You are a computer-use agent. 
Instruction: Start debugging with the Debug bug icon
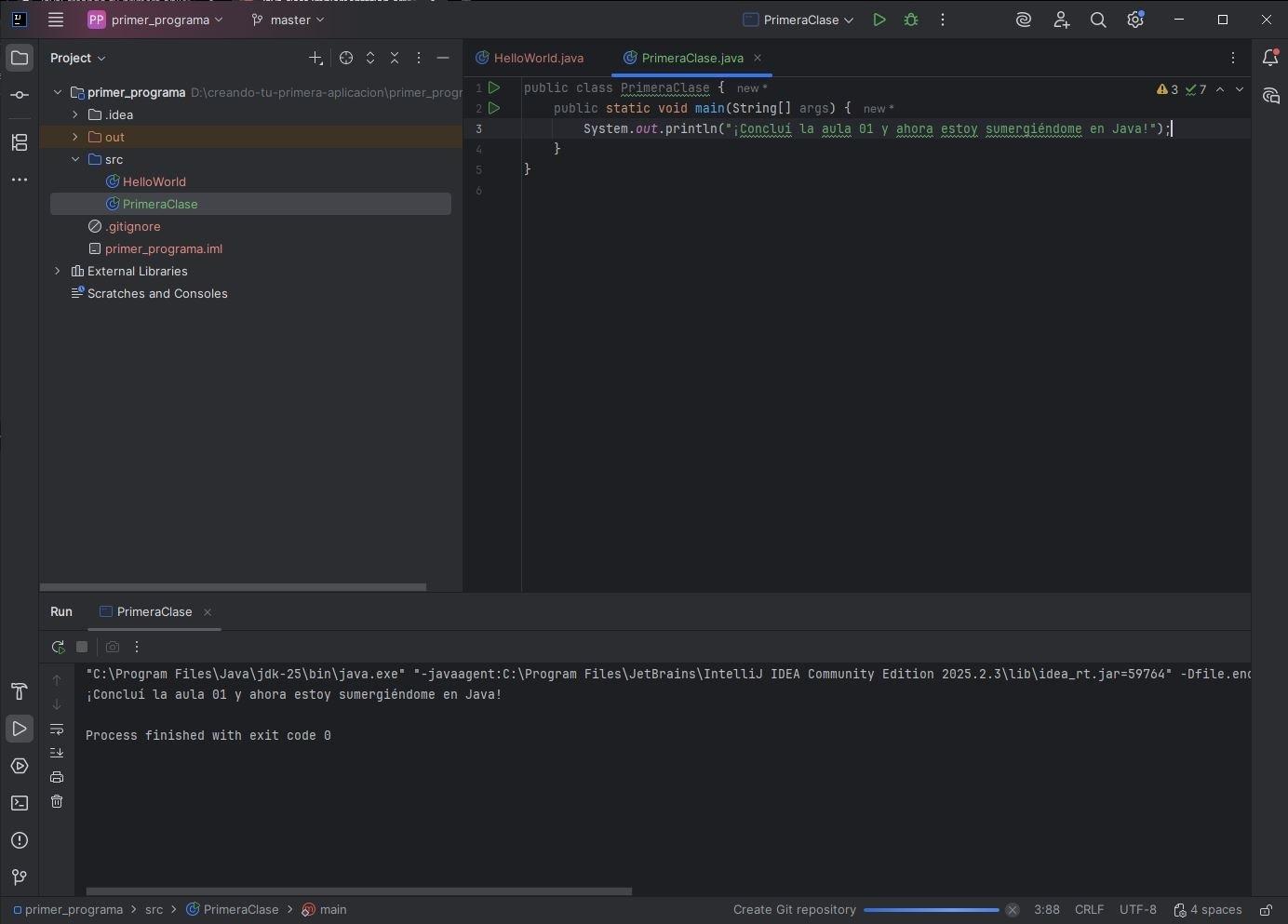(911, 20)
